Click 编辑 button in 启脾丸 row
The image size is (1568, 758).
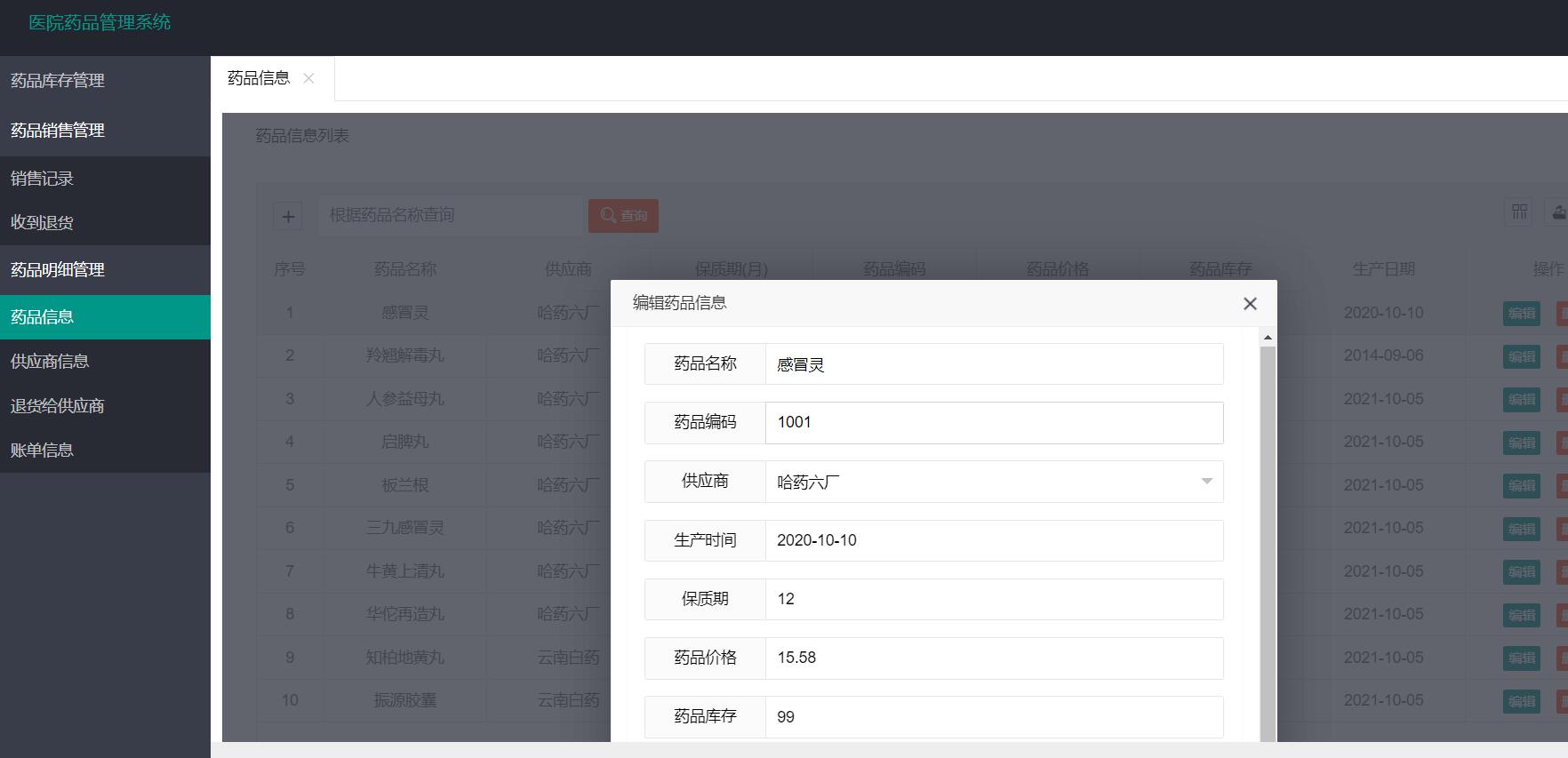pyautogui.click(x=1522, y=443)
